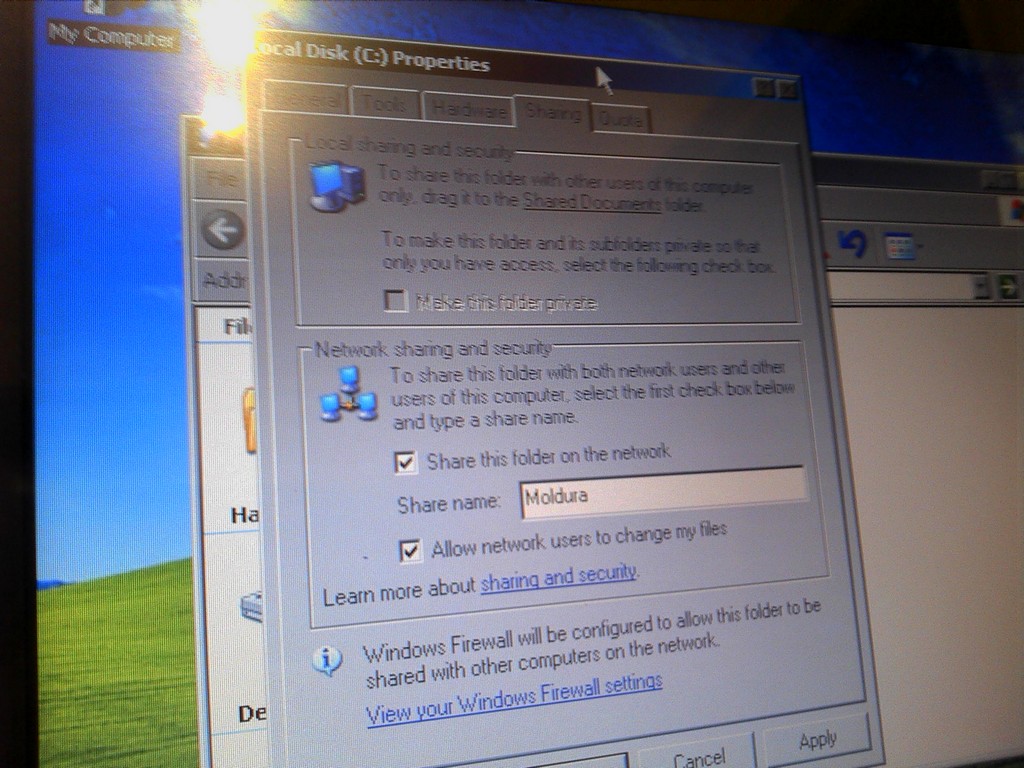Close the Local Disk (C:) Properties dialog
This screenshot has width=1024, height=768.
(789, 88)
